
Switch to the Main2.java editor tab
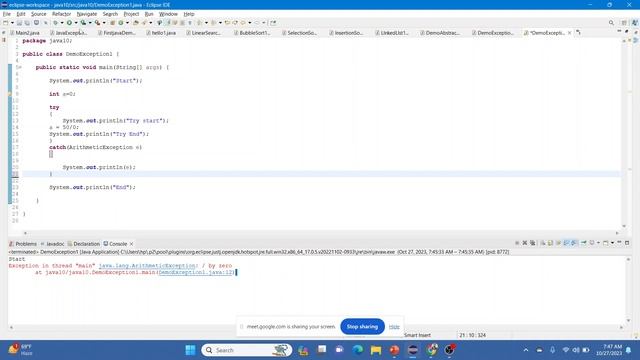(x=25, y=33)
